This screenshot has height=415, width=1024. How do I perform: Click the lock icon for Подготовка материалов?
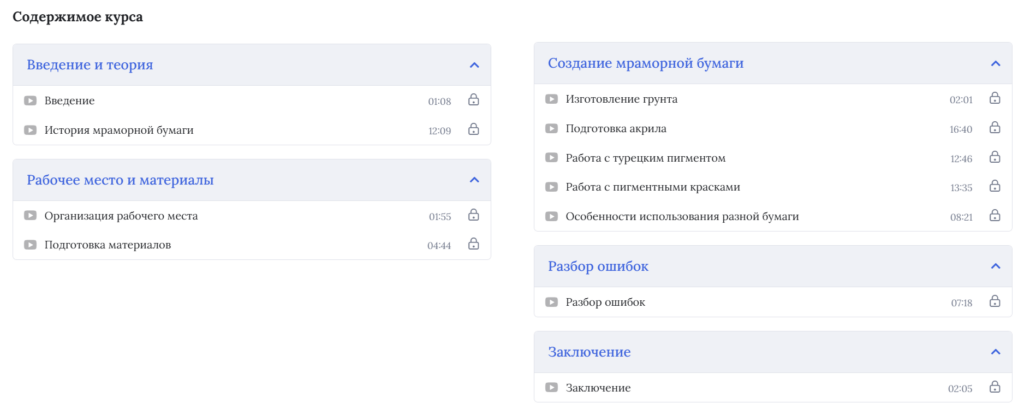pos(474,245)
